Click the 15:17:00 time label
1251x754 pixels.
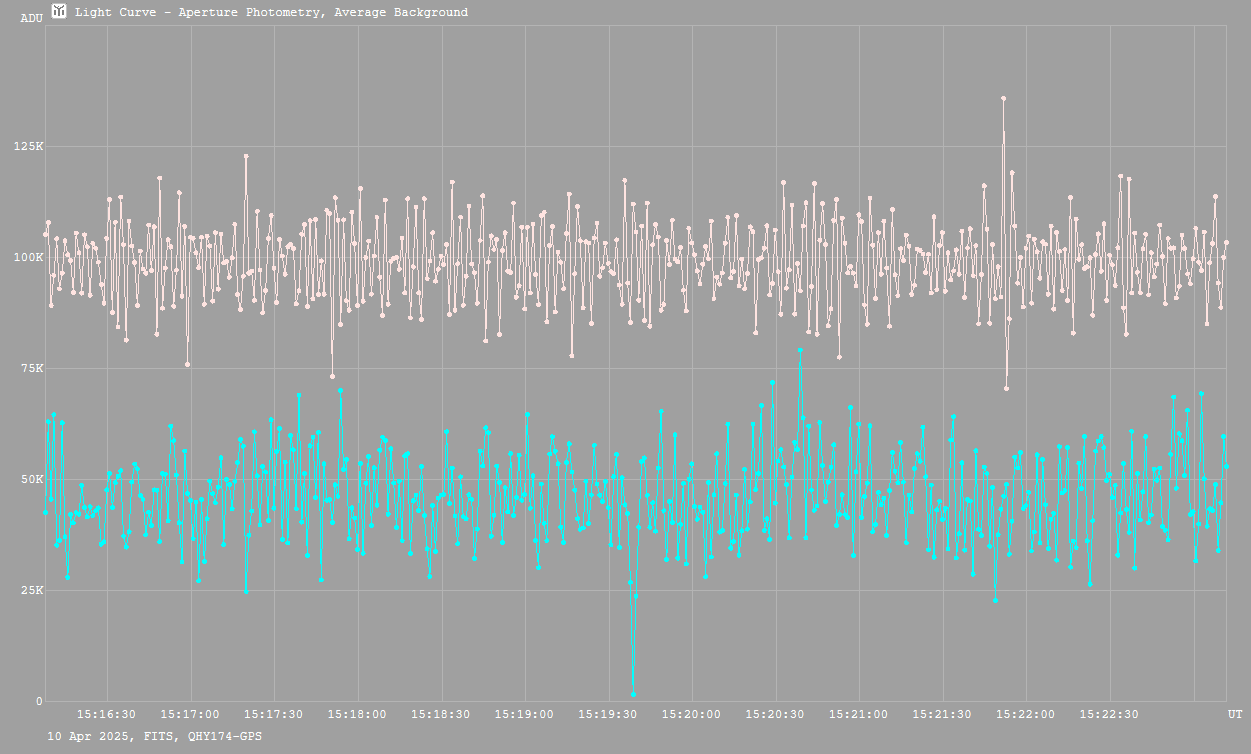(x=190, y=714)
